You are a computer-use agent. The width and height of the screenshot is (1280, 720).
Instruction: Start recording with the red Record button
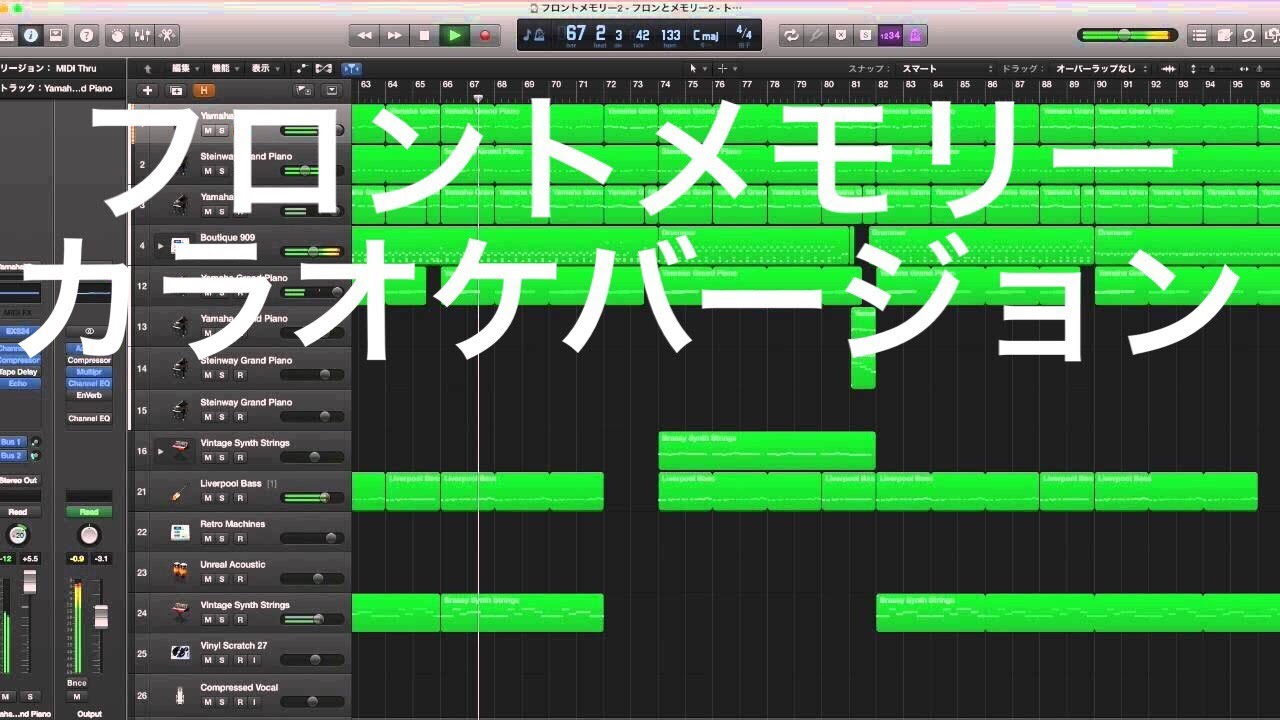point(485,35)
